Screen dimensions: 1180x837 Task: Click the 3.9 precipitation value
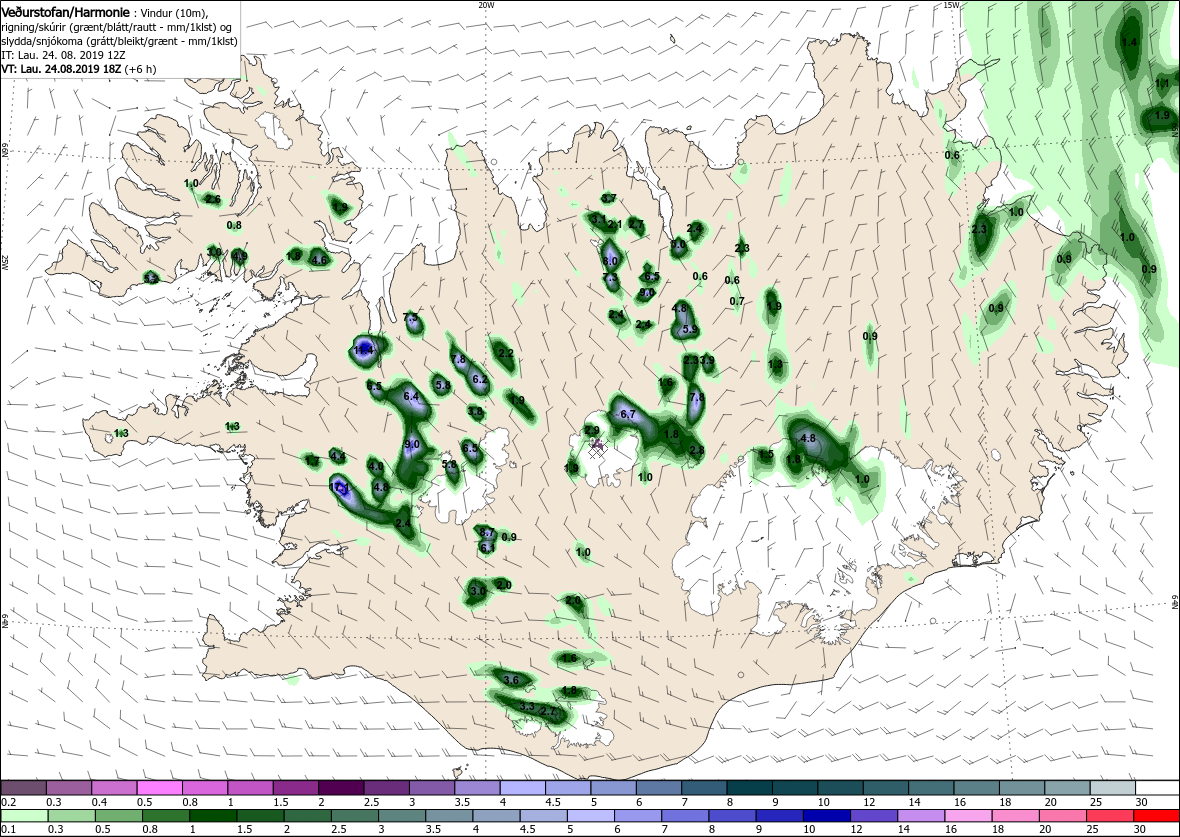pyautogui.click(x=707, y=361)
